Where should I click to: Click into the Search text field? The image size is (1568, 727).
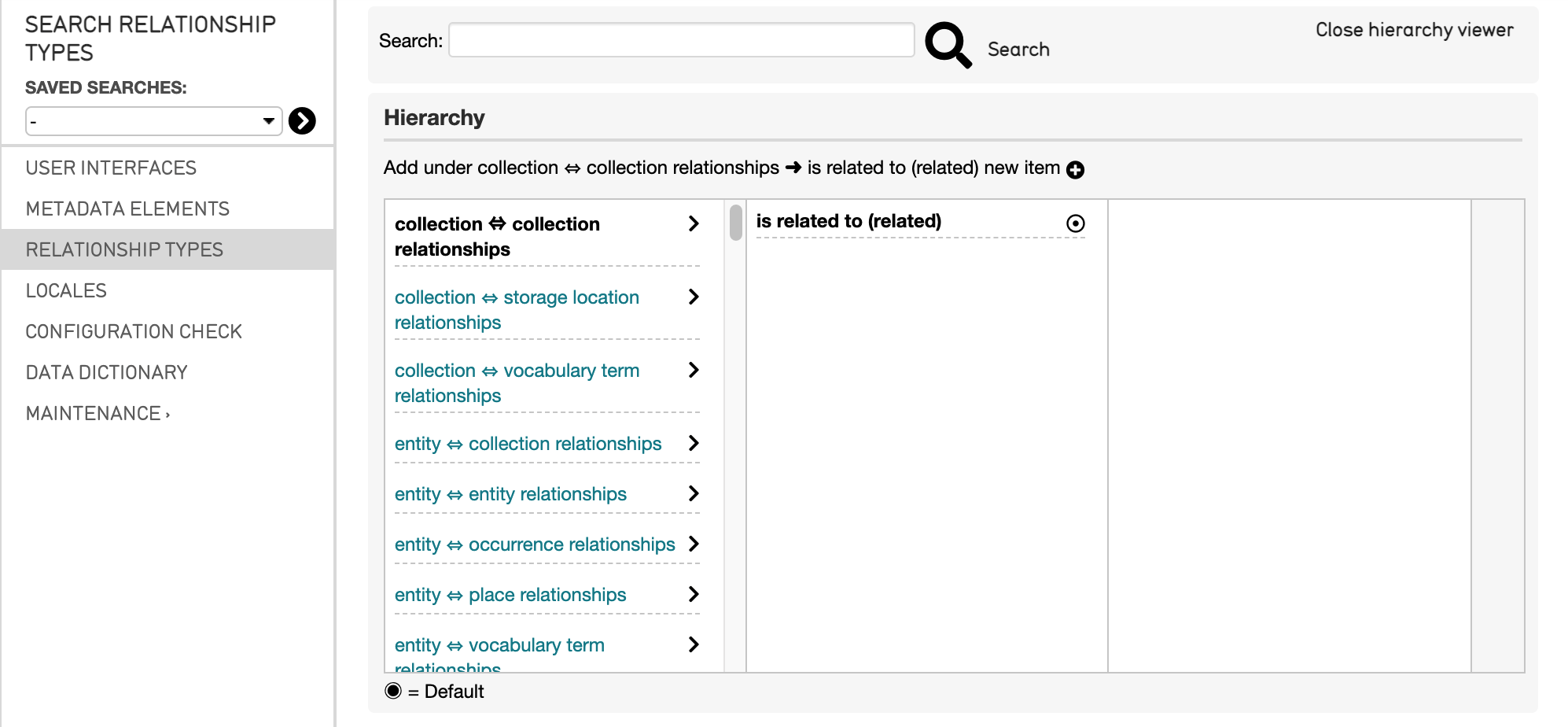click(x=681, y=40)
